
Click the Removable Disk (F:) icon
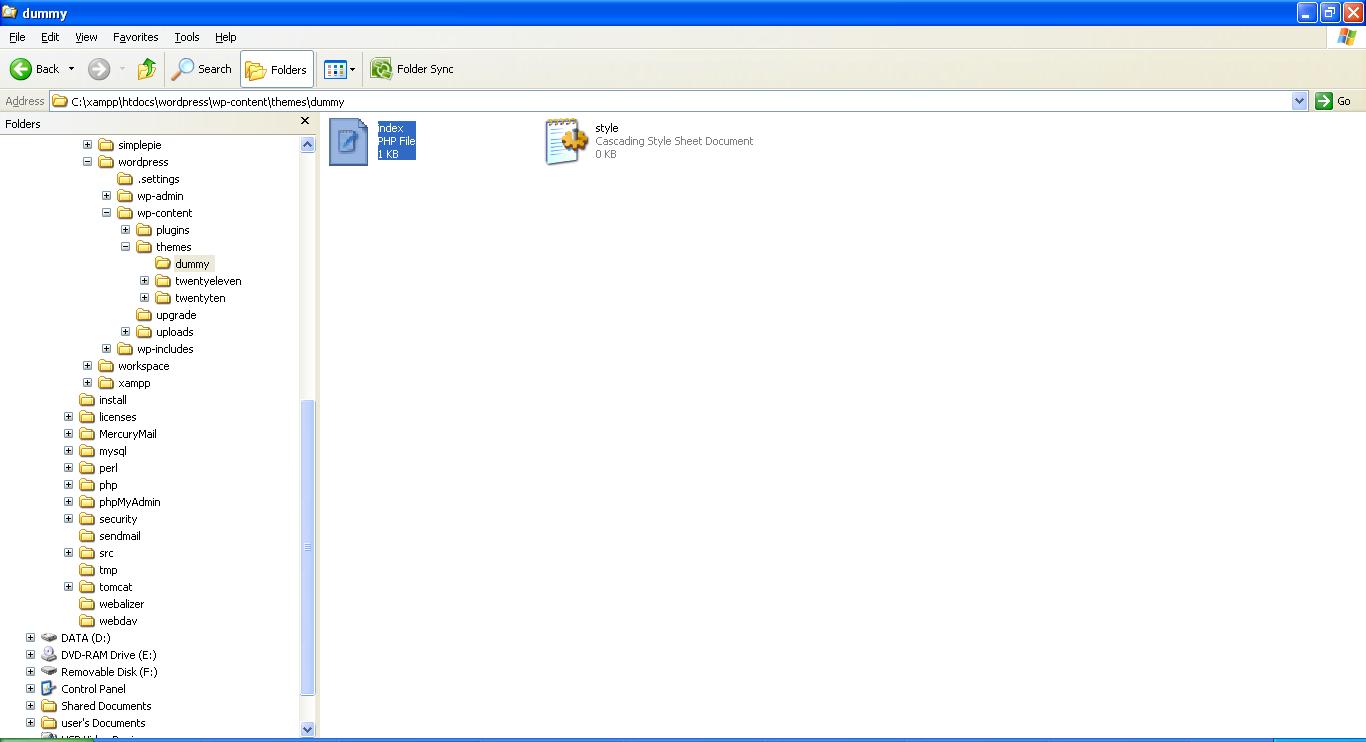[49, 672]
